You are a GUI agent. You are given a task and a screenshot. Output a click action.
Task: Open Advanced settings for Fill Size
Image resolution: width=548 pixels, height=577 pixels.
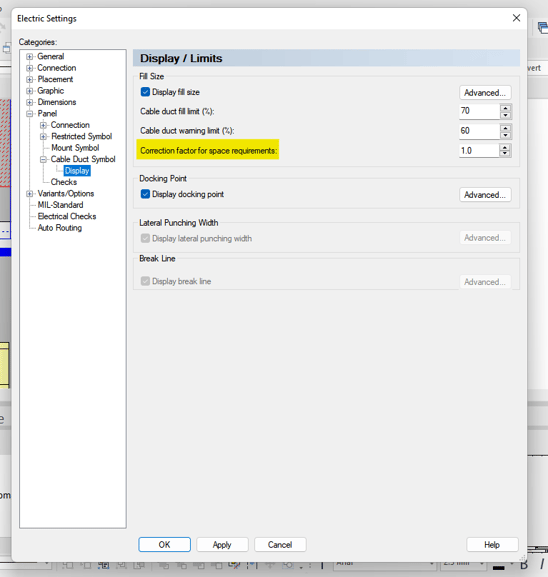pyautogui.click(x=485, y=92)
